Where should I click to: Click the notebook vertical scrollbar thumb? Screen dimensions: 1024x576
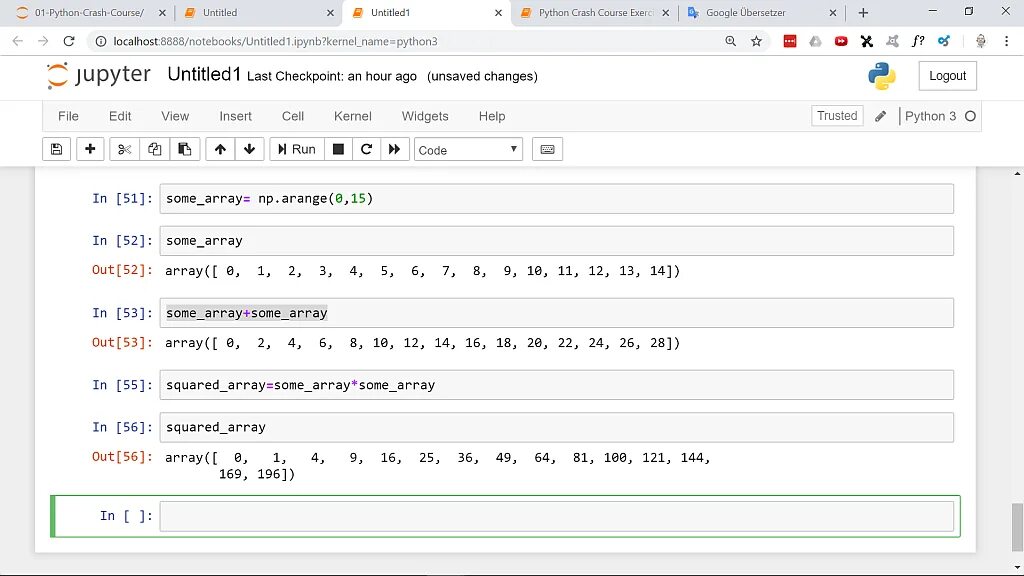click(1017, 528)
